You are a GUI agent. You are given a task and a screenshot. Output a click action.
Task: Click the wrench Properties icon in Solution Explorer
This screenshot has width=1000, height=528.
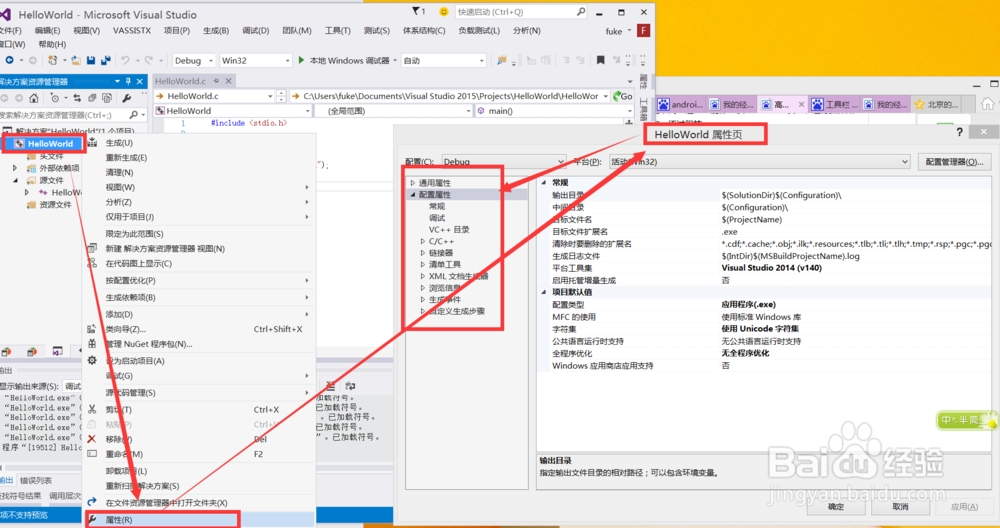click(127, 98)
